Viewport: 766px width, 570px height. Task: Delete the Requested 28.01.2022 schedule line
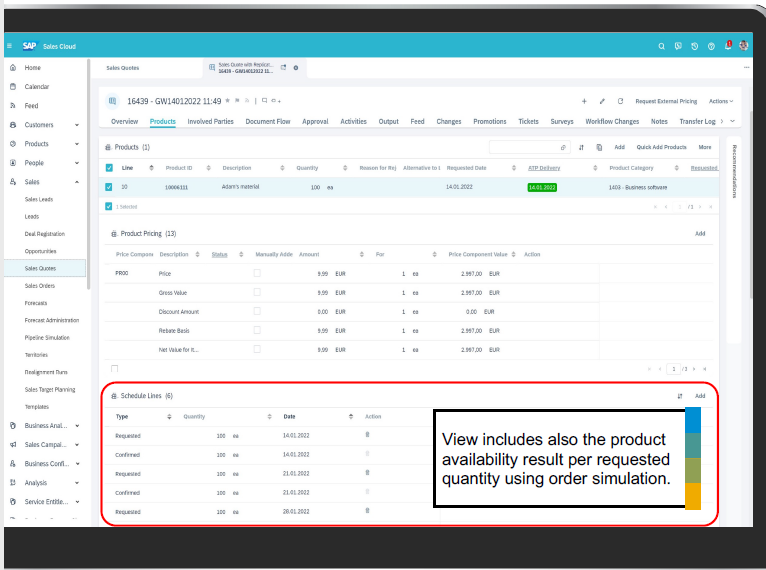coord(367,511)
